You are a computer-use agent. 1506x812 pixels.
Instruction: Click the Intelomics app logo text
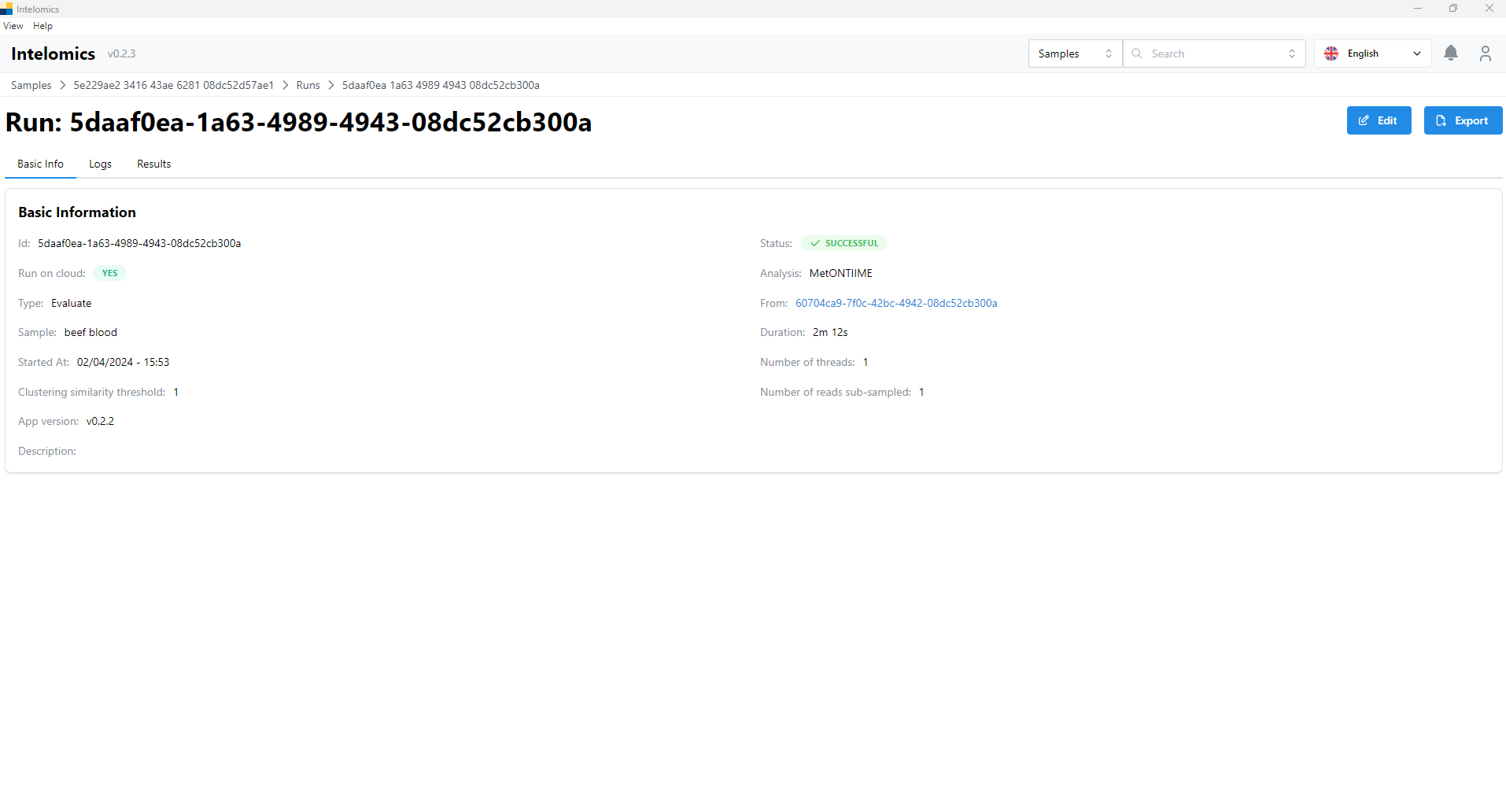pos(53,54)
